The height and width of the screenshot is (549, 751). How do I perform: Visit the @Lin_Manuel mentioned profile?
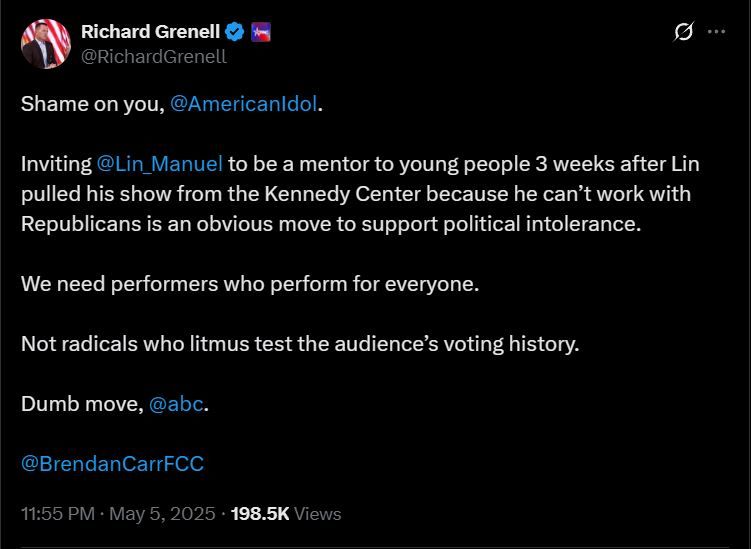tap(159, 164)
